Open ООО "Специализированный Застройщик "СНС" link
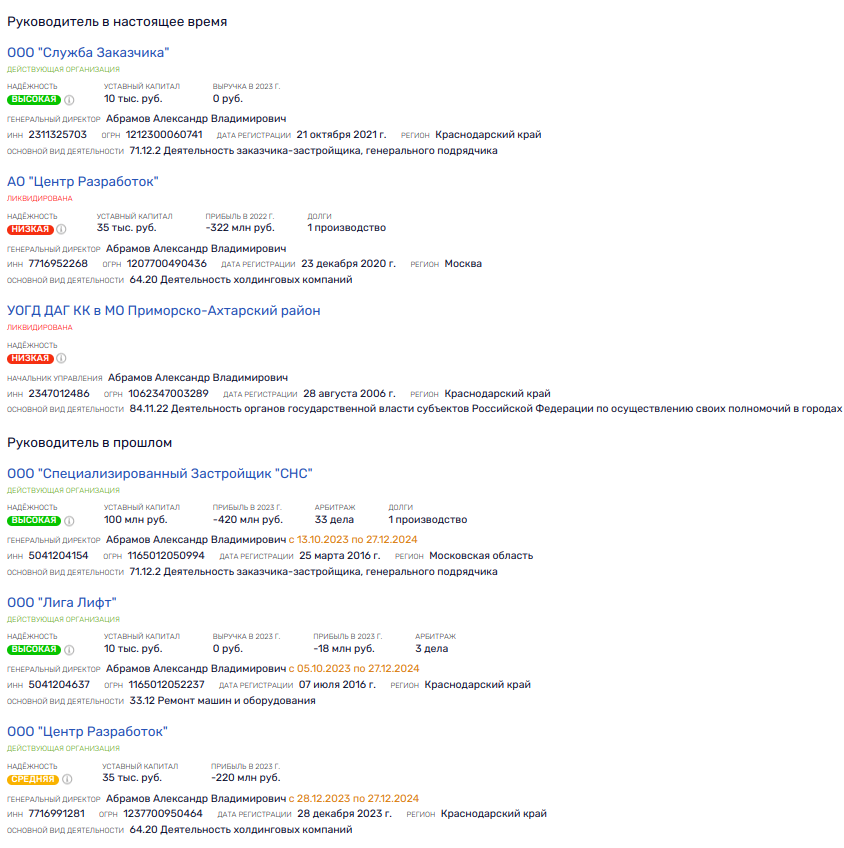This screenshot has width=844, height=848. [160, 473]
